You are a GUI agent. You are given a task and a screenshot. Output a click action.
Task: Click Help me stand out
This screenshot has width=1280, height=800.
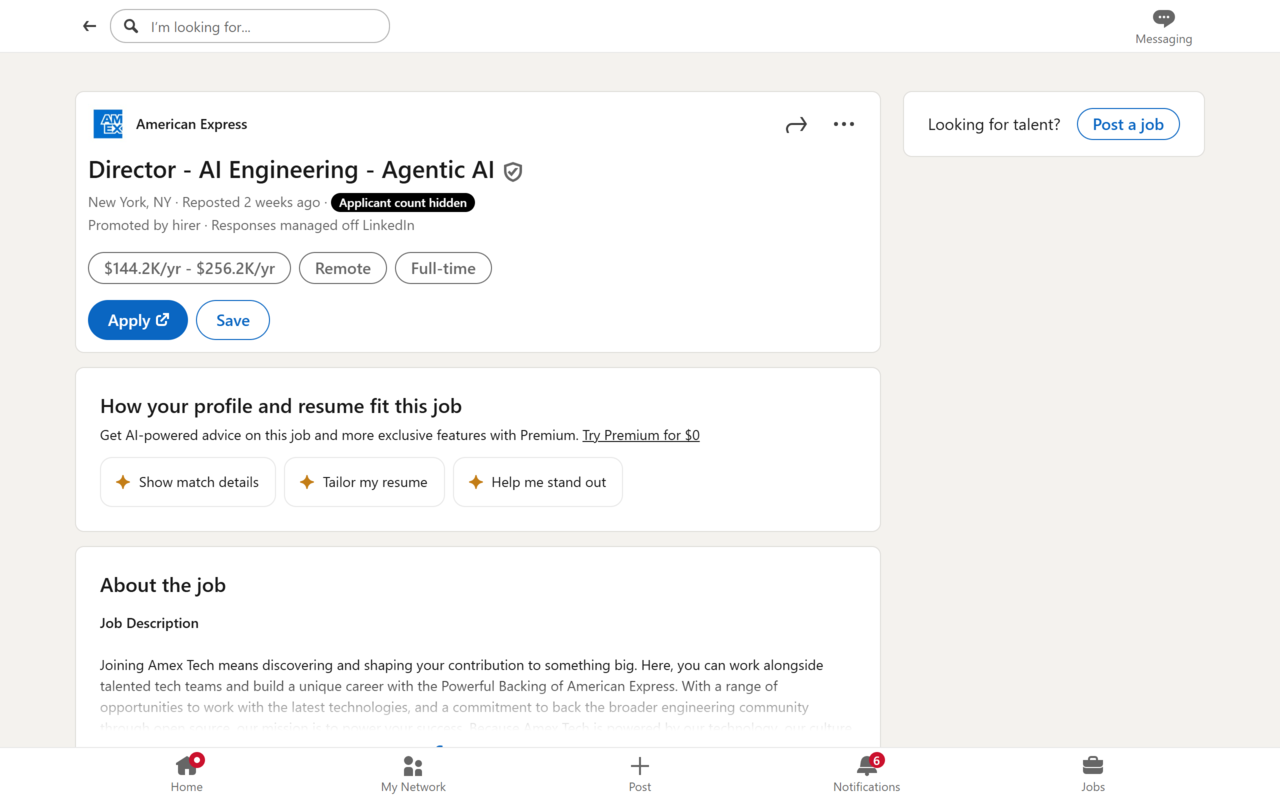538,482
